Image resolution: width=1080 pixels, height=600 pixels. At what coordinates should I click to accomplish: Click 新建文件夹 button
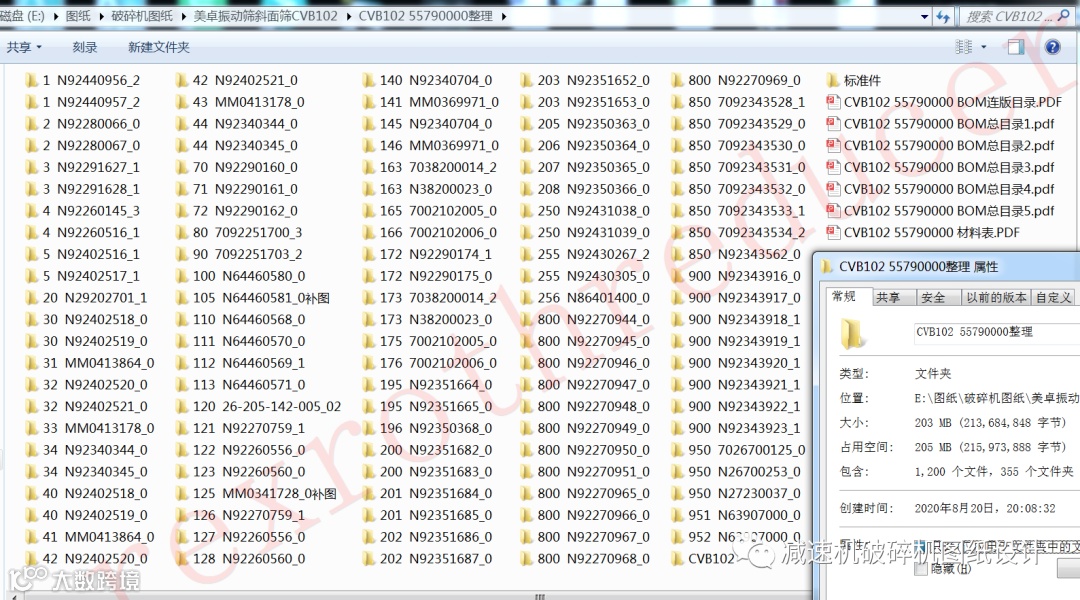tap(158, 47)
